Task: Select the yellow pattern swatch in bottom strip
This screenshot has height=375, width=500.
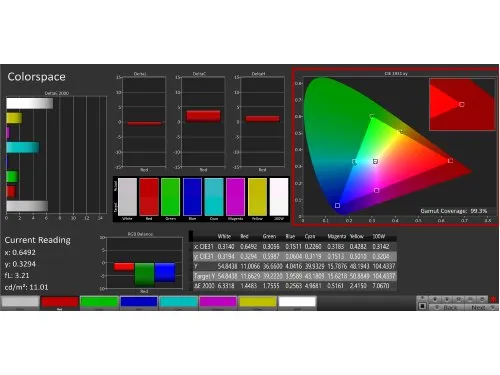Action: tap(258, 302)
